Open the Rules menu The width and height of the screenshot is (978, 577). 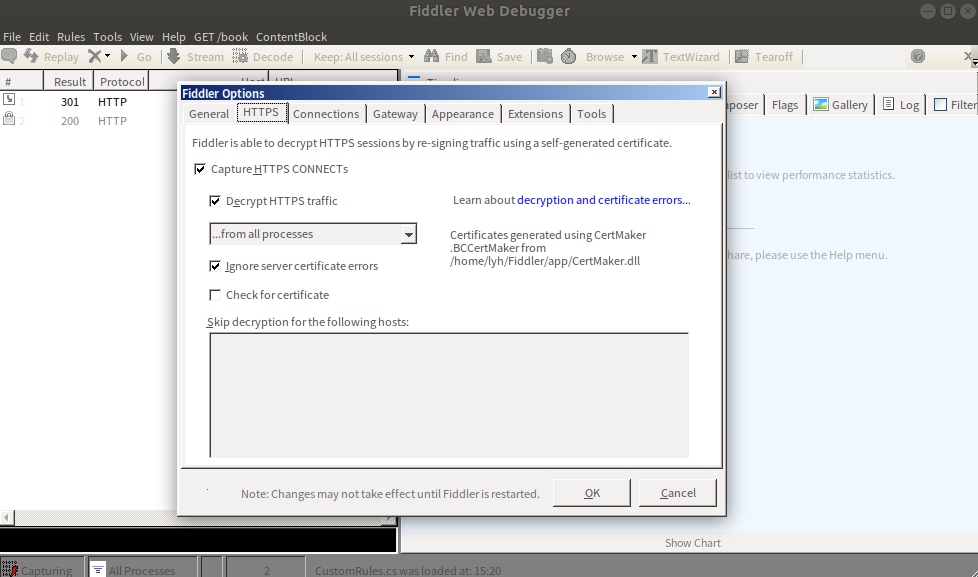pyautogui.click(x=70, y=37)
